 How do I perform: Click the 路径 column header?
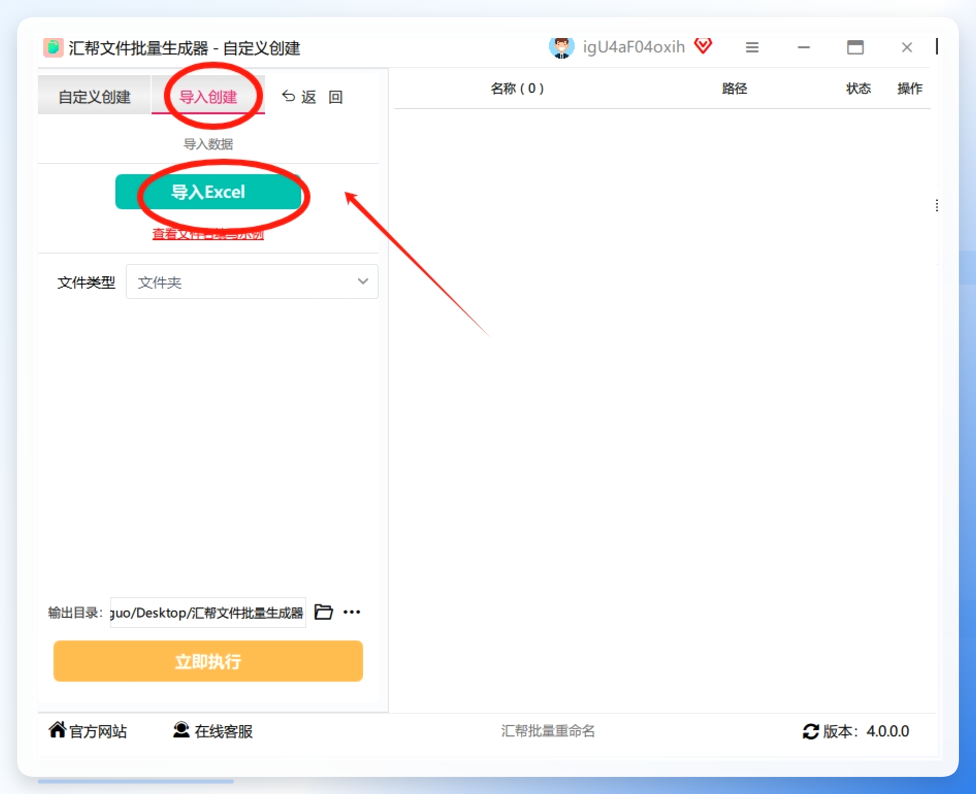[734, 88]
